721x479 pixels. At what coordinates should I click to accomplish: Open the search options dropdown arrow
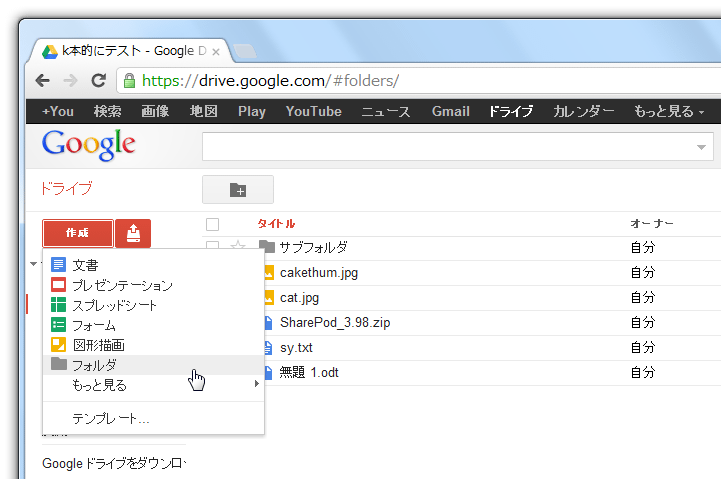[701, 147]
